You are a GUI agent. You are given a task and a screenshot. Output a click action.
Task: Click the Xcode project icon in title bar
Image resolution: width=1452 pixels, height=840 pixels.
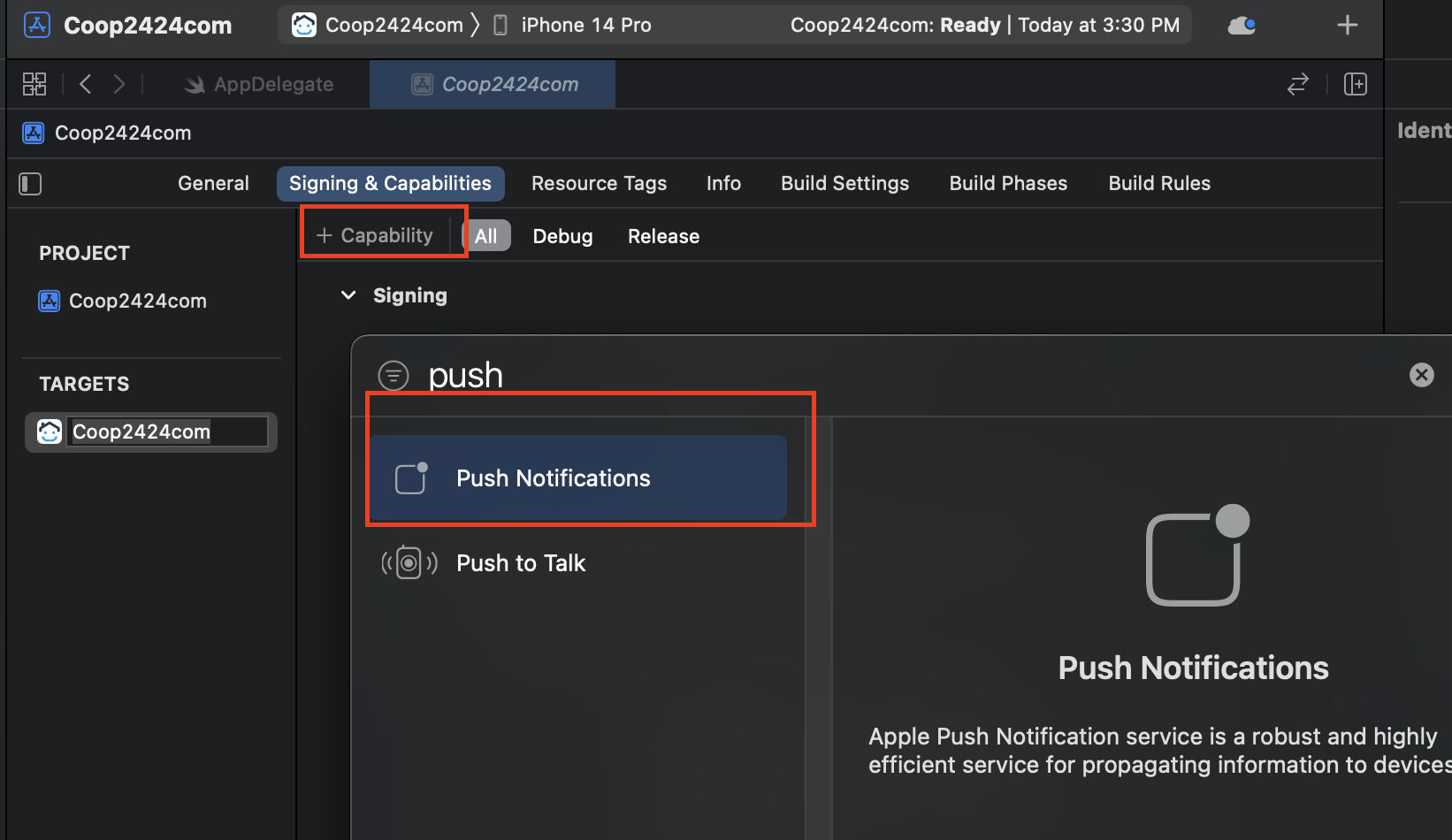[x=37, y=25]
